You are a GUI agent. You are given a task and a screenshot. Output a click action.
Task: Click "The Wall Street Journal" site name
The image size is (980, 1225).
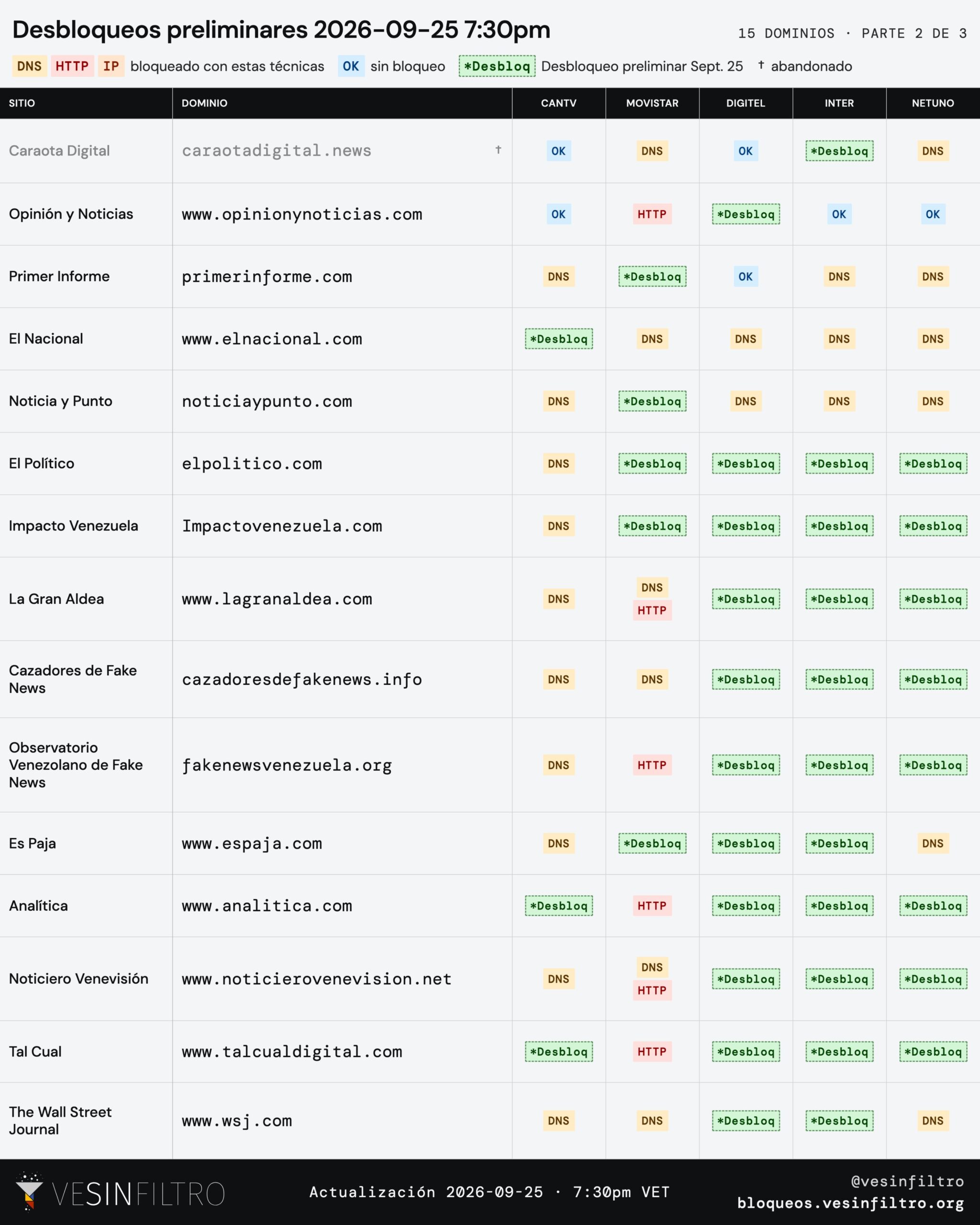(x=60, y=1121)
